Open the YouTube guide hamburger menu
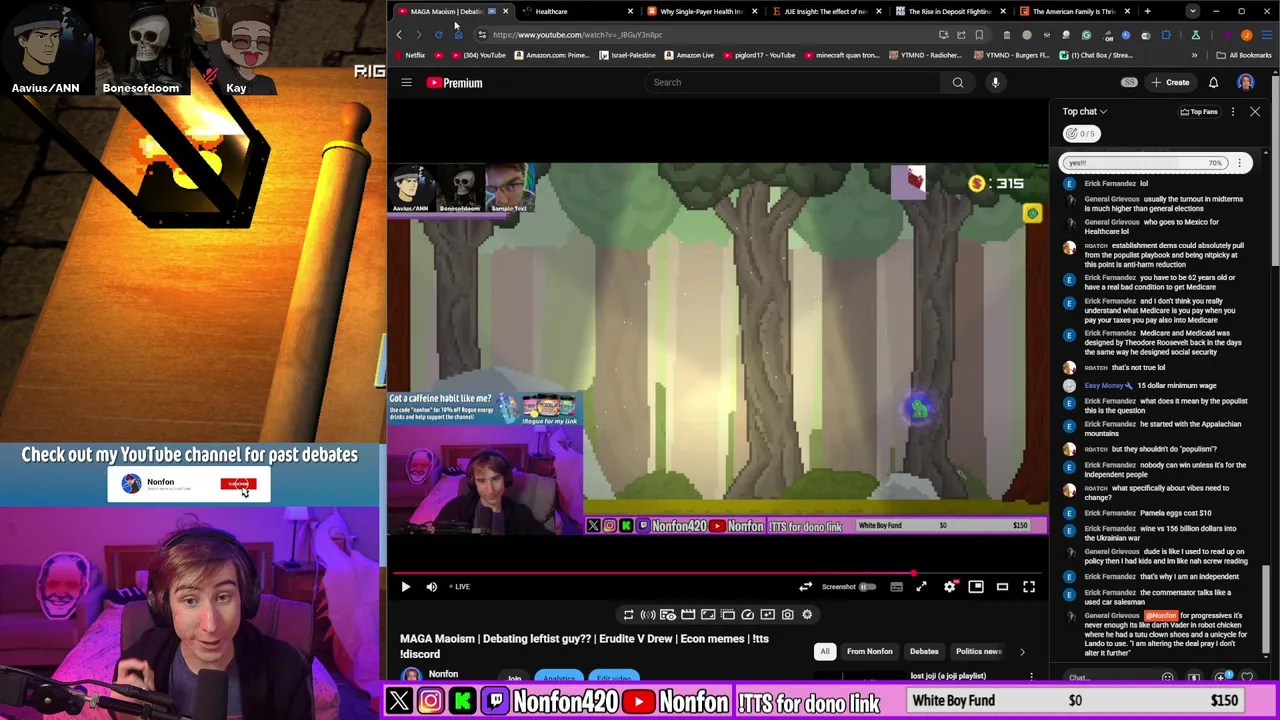This screenshot has height=720, width=1280. coord(406,83)
